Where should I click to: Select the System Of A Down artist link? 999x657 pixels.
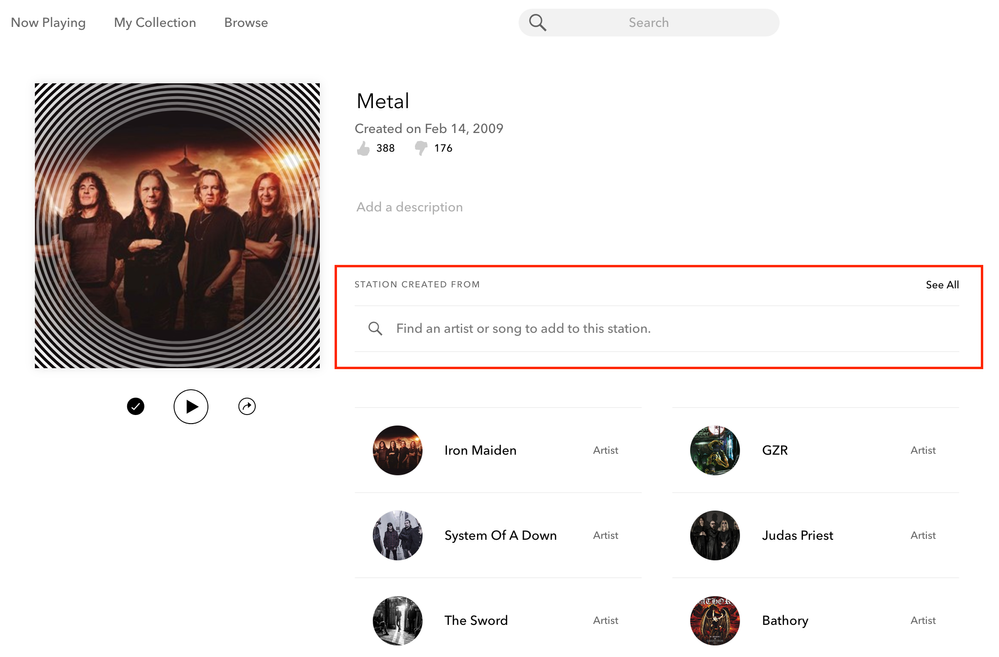(x=500, y=536)
